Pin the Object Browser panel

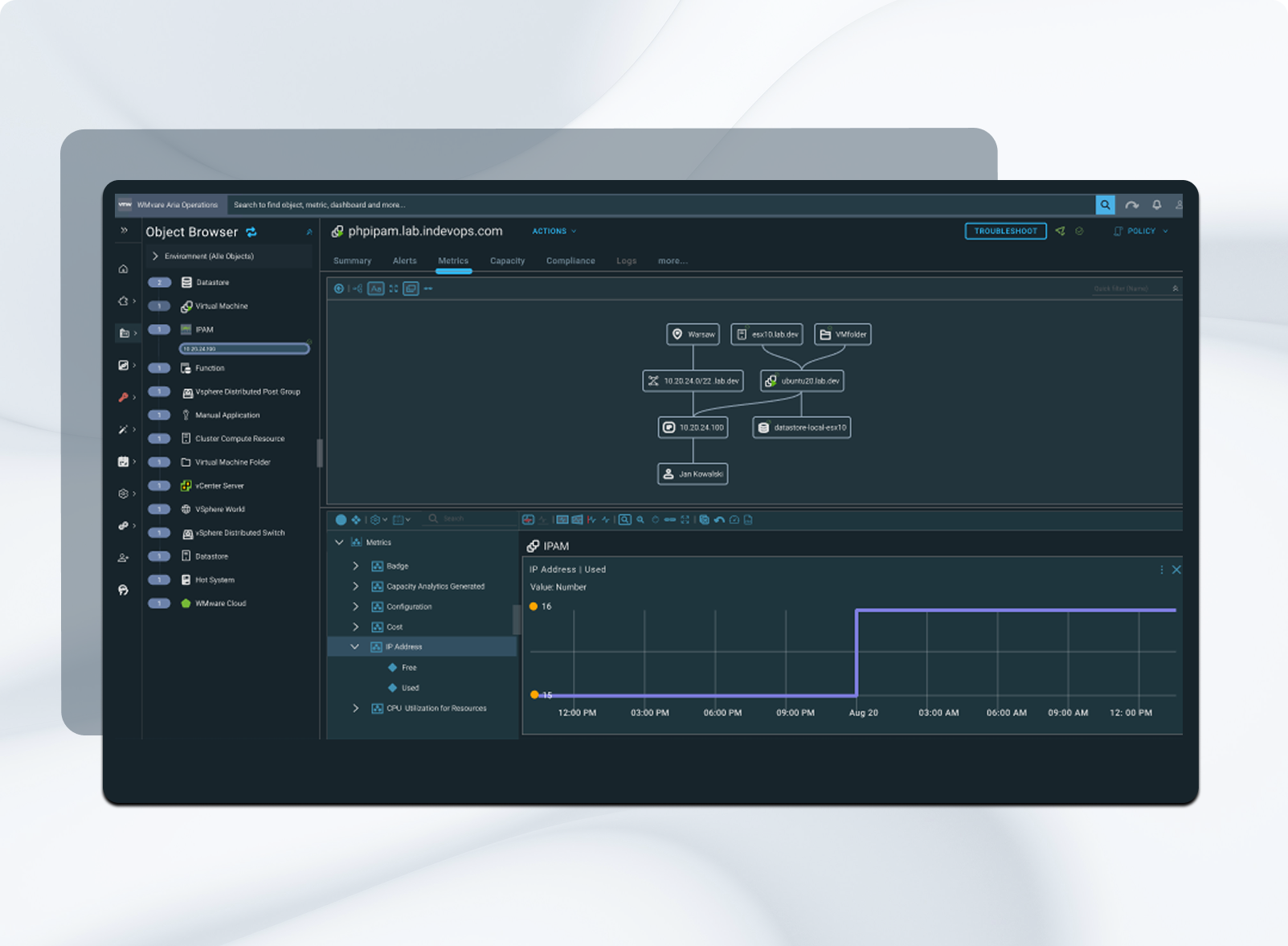tap(309, 232)
